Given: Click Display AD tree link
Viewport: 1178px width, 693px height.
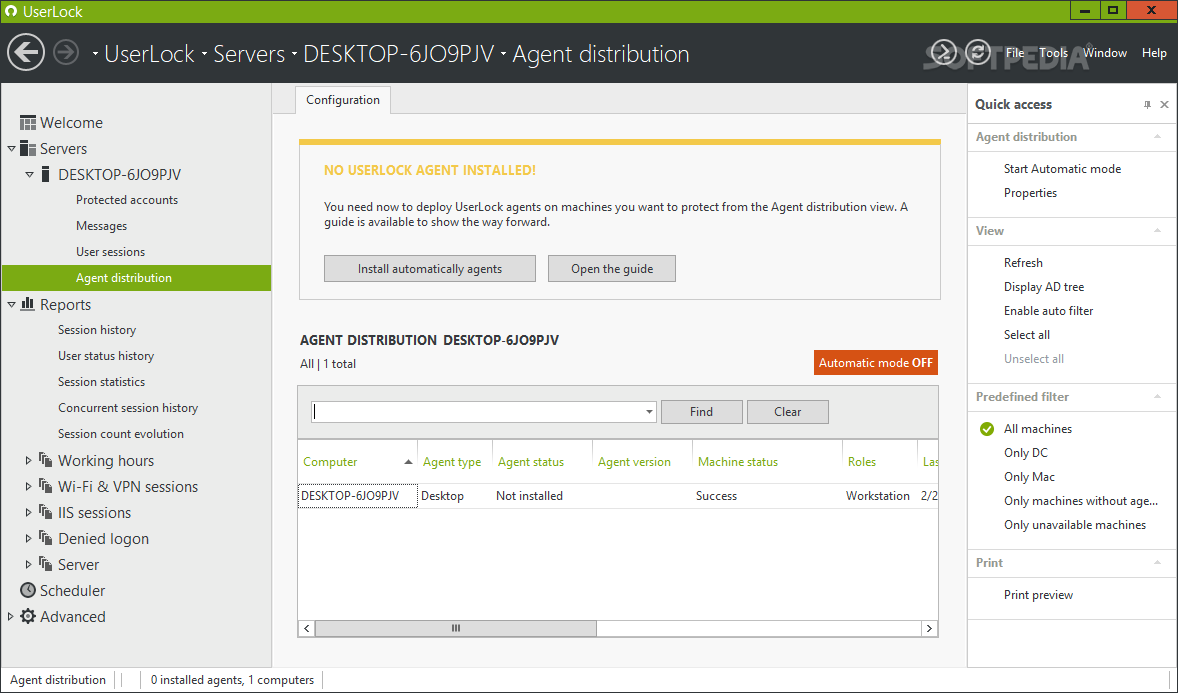Looking at the screenshot, I should click(x=1044, y=287).
